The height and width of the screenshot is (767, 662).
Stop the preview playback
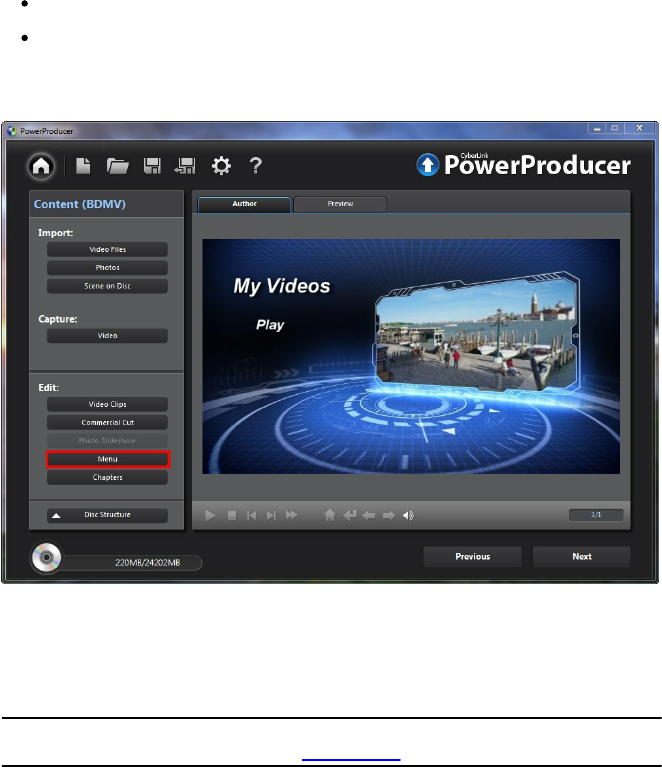point(232,516)
